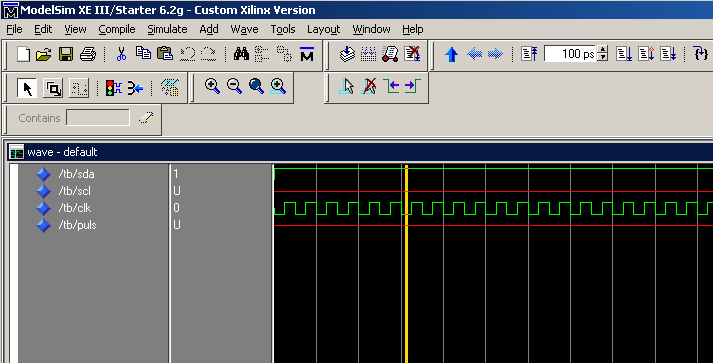Click the yellow cursor line in waveform
713x363 pixels.
(x=407, y=264)
